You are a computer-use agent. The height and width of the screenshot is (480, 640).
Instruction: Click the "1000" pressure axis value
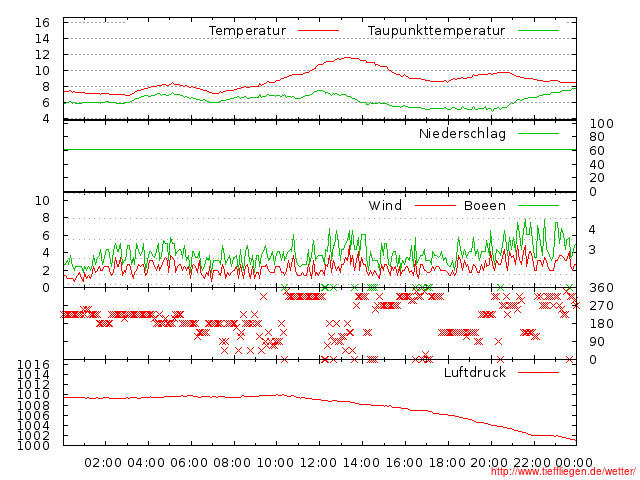coord(33,445)
